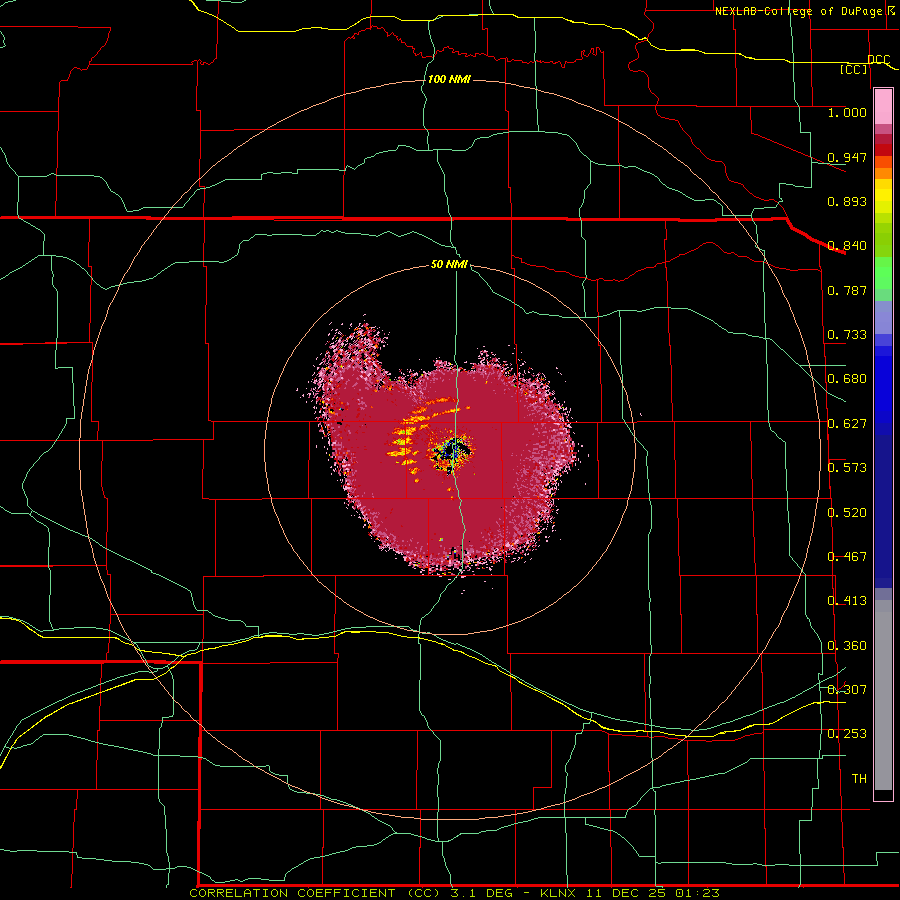
Task: Click the 0.947 scale value
Action: point(847,157)
